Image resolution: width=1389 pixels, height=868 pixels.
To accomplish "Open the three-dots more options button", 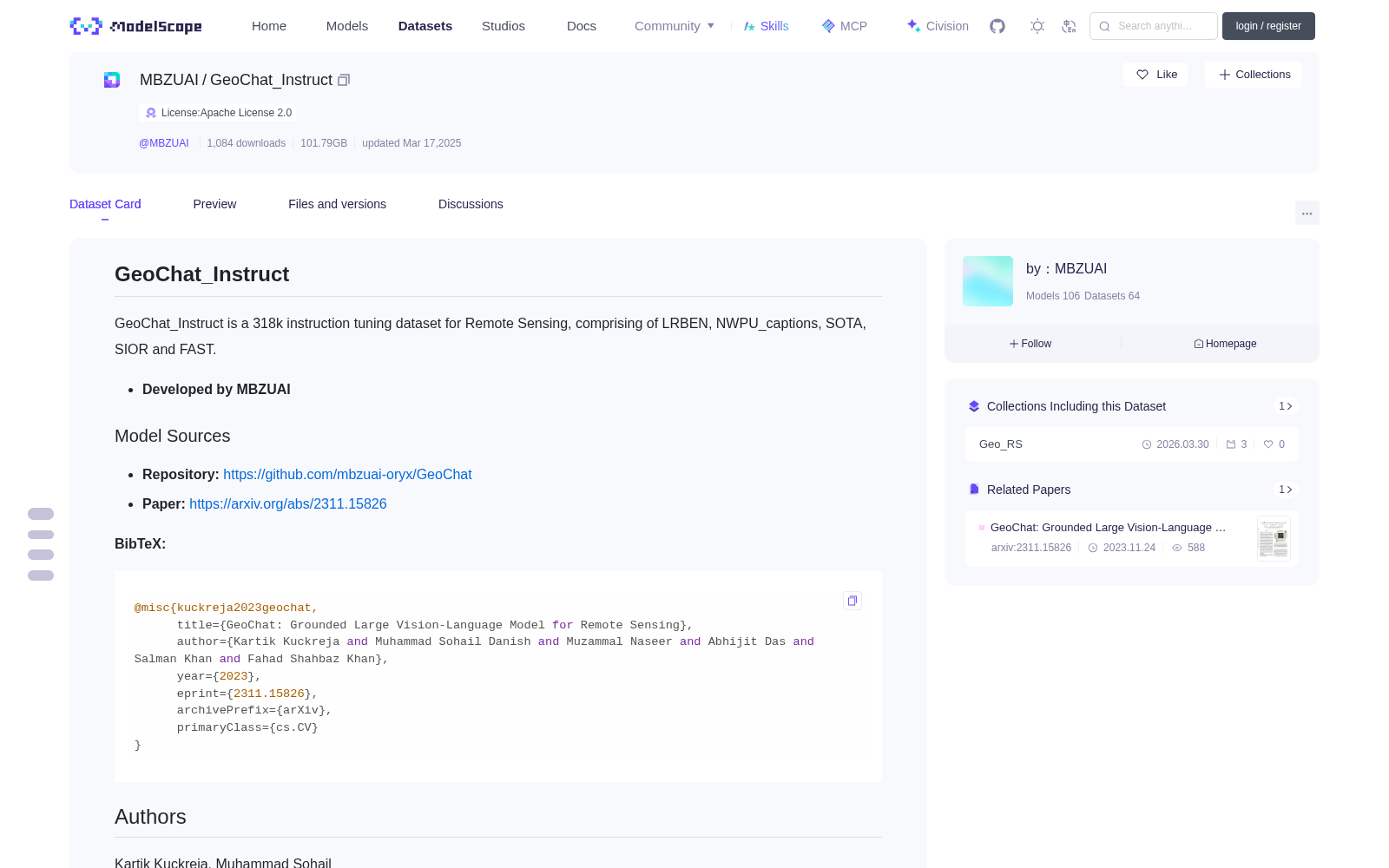I will (1307, 213).
